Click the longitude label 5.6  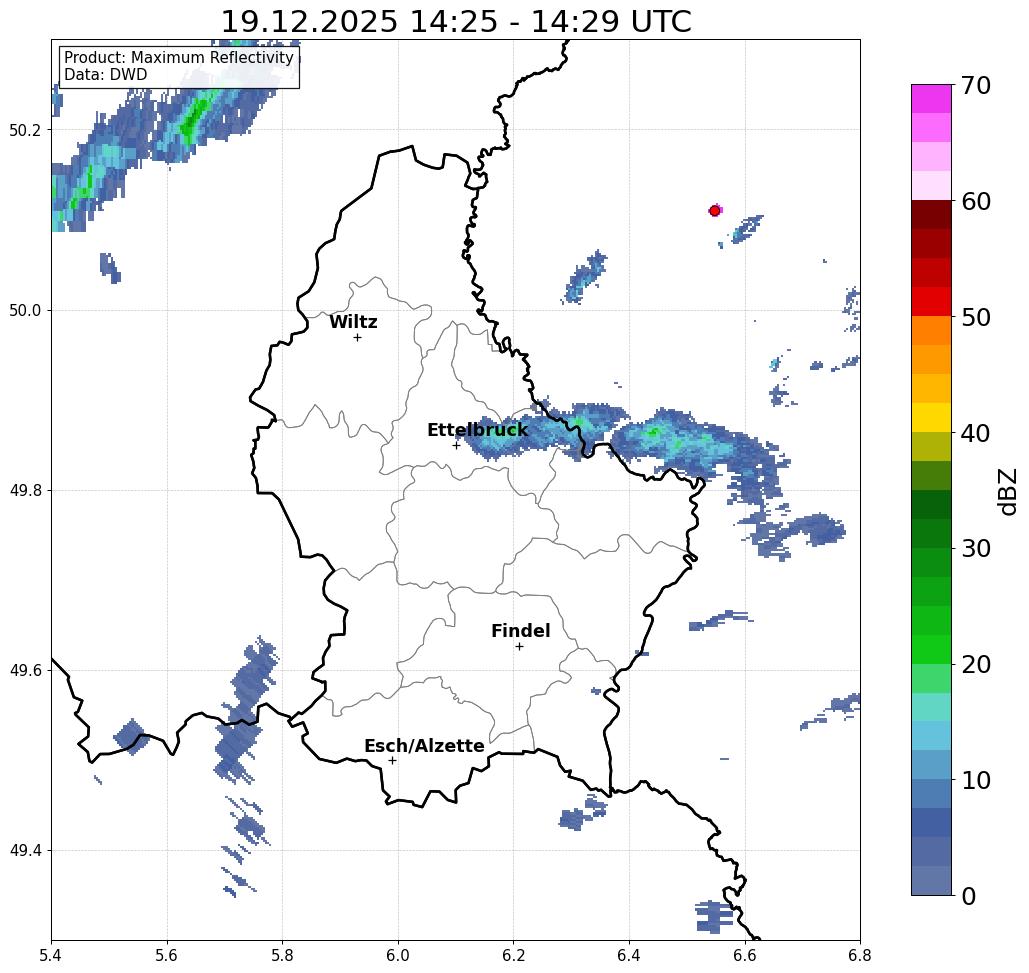(x=167, y=955)
